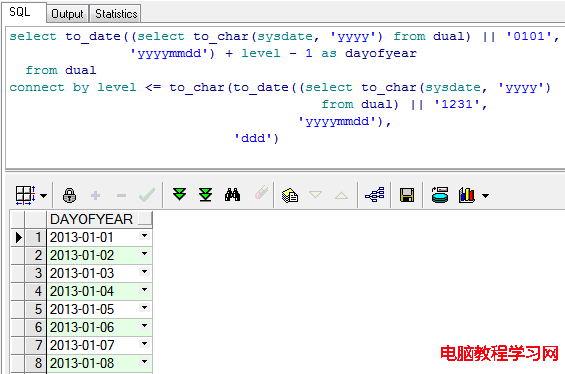Click the linked query tree icon
The height and width of the screenshot is (374, 565).
[375, 195]
